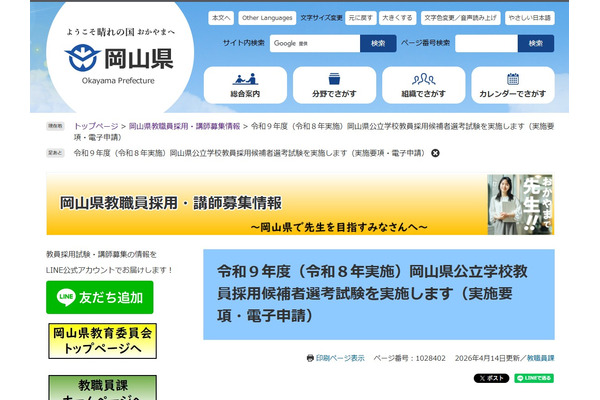600x400 pixels.
Task: Open 分野でさがす category search button
Action: click(x=334, y=85)
